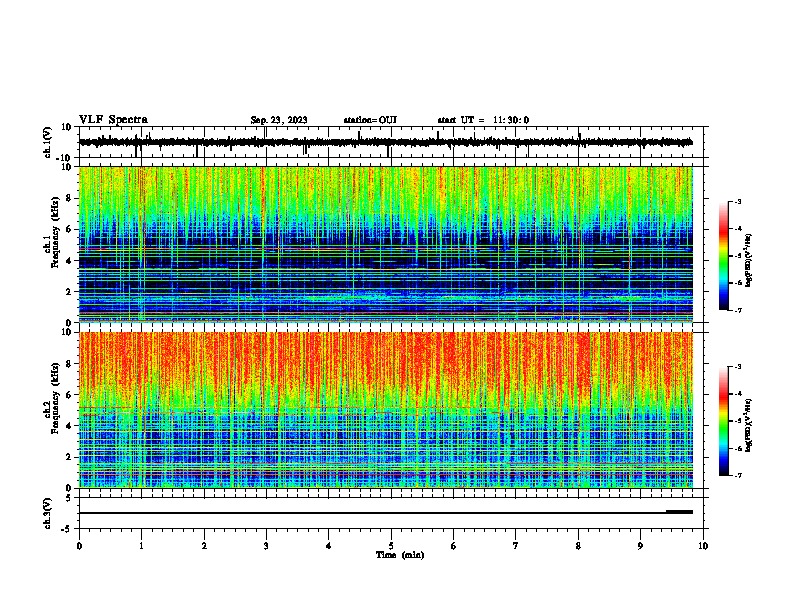
Task: Click the ch.2 spectrogram color scale bar
Action: pyautogui.click(x=723, y=421)
